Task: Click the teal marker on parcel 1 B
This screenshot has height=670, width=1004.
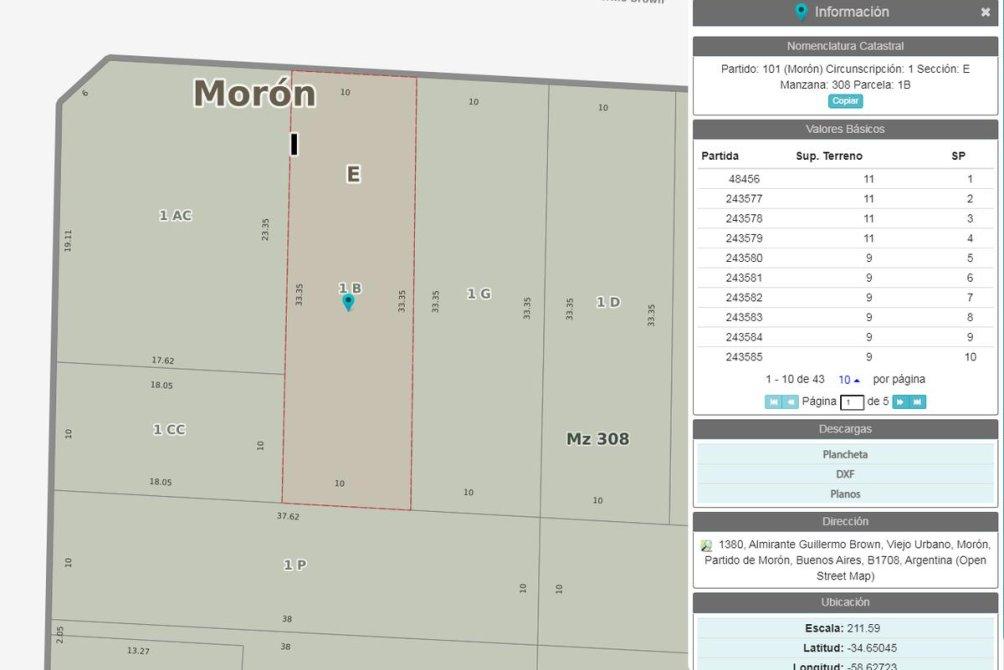Action: pos(348,302)
